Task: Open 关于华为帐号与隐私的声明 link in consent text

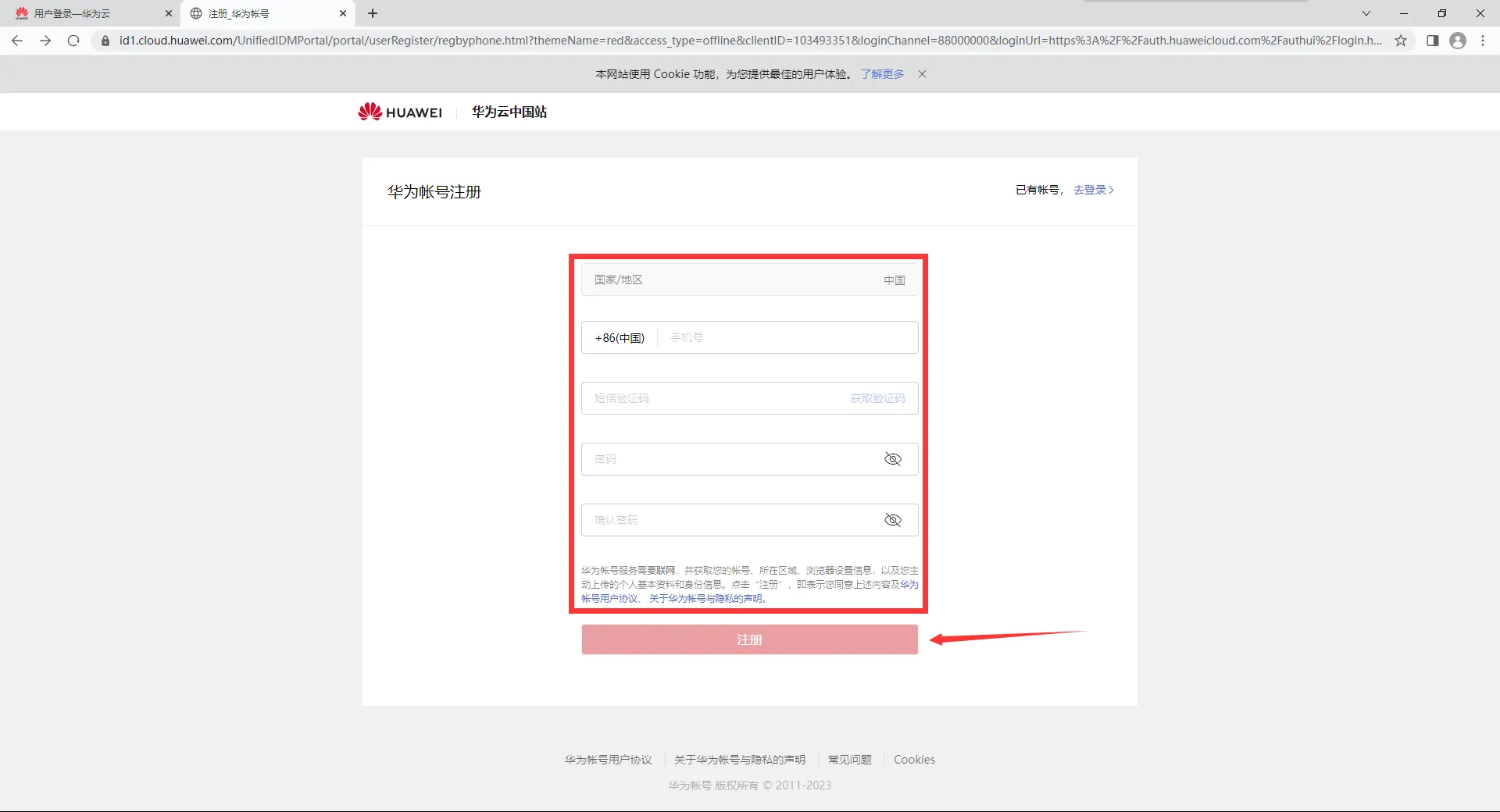Action: (705, 599)
